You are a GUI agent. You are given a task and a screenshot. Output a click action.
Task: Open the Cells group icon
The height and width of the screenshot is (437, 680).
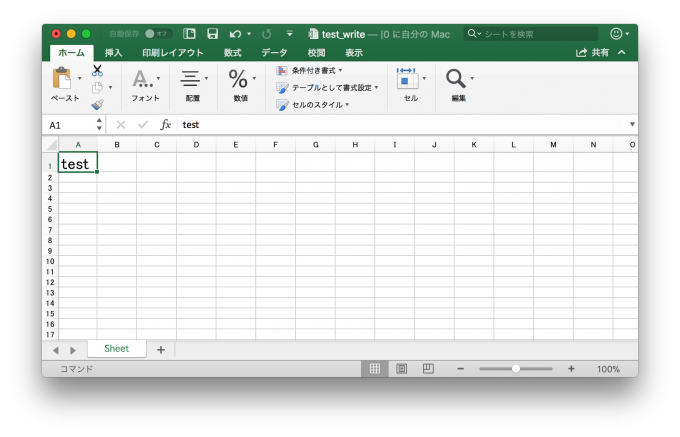[x=407, y=78]
